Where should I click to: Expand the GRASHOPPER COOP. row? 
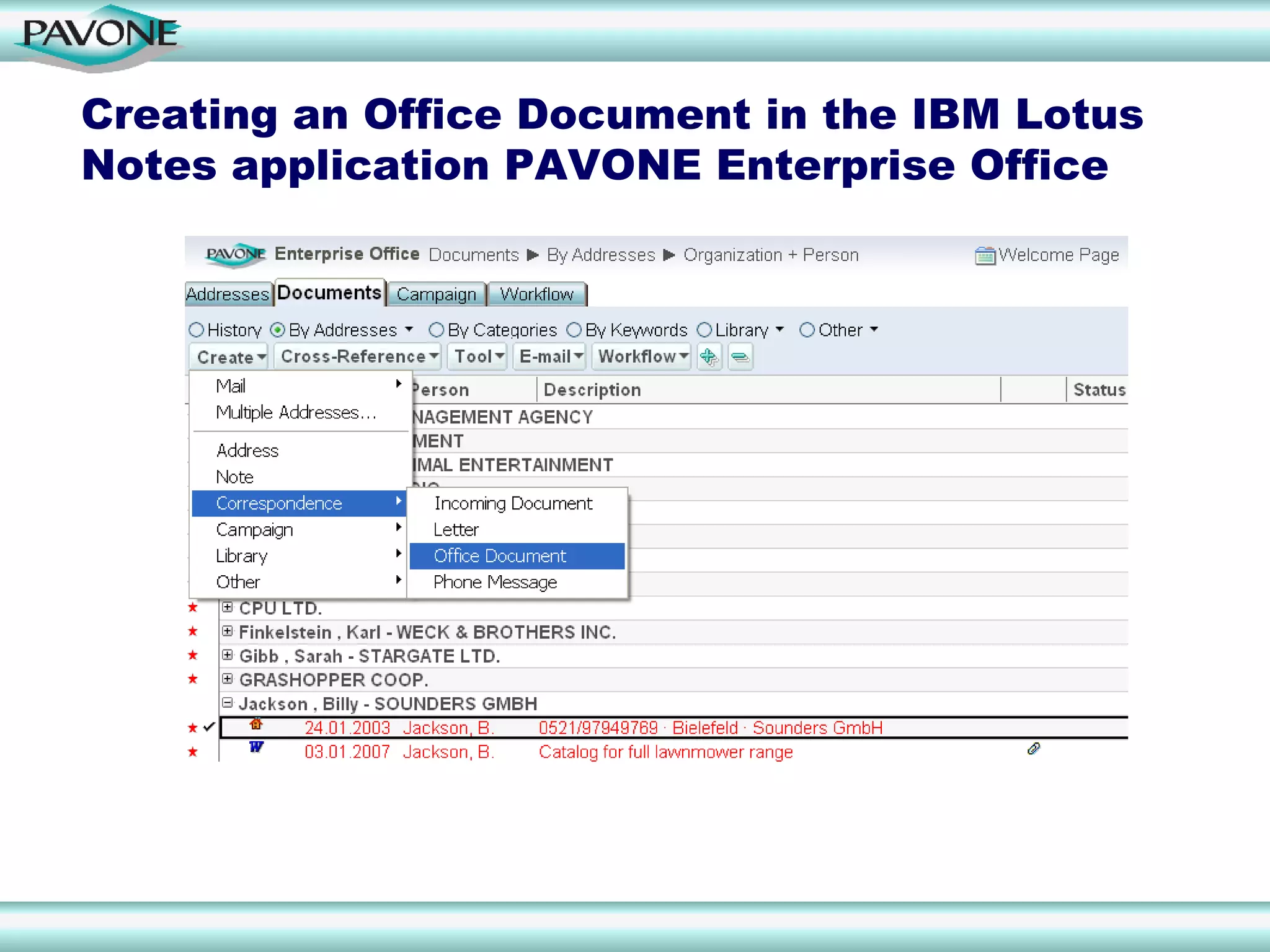[228, 679]
